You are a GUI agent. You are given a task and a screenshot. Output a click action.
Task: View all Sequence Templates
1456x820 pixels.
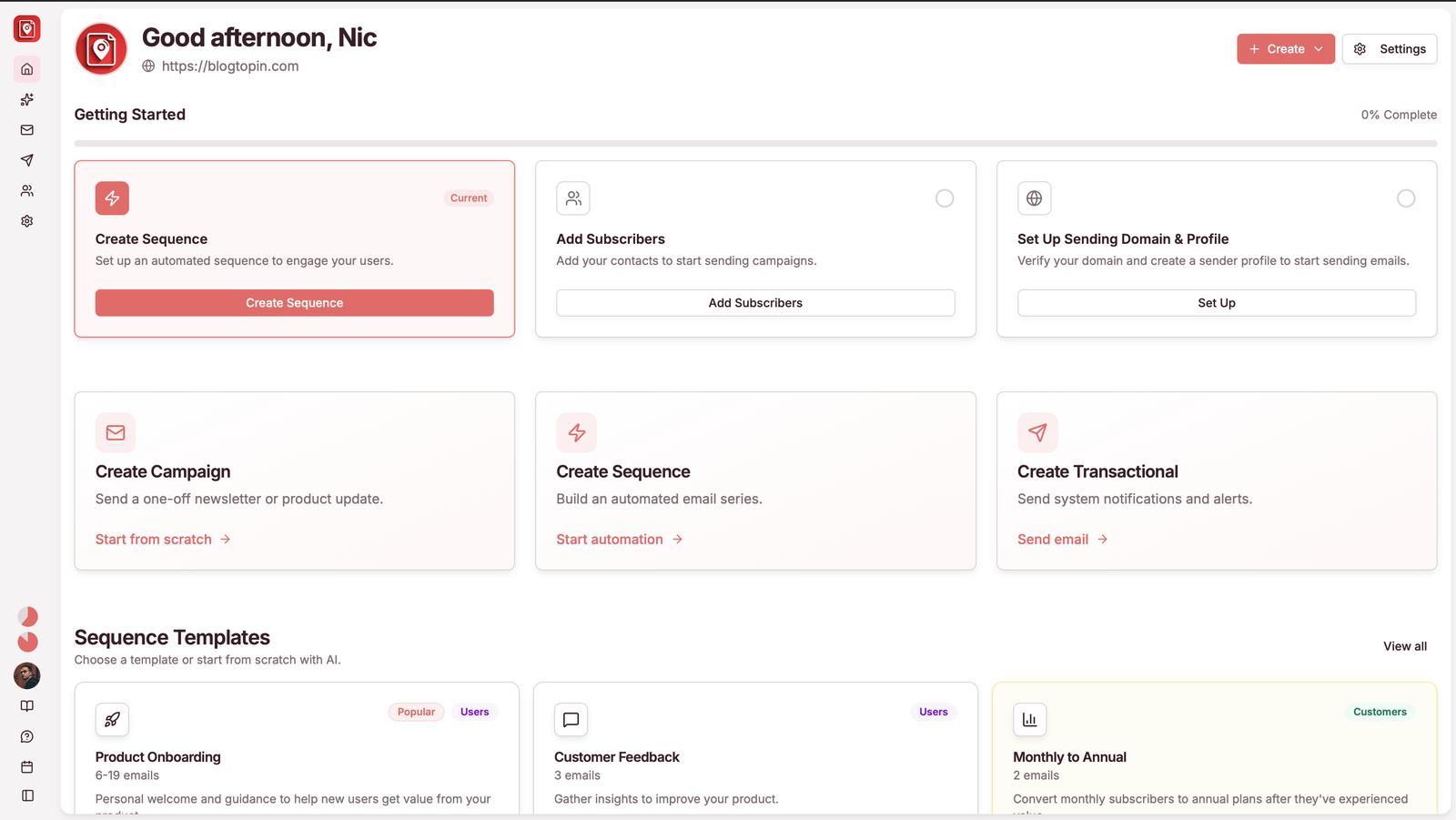coord(1404,646)
